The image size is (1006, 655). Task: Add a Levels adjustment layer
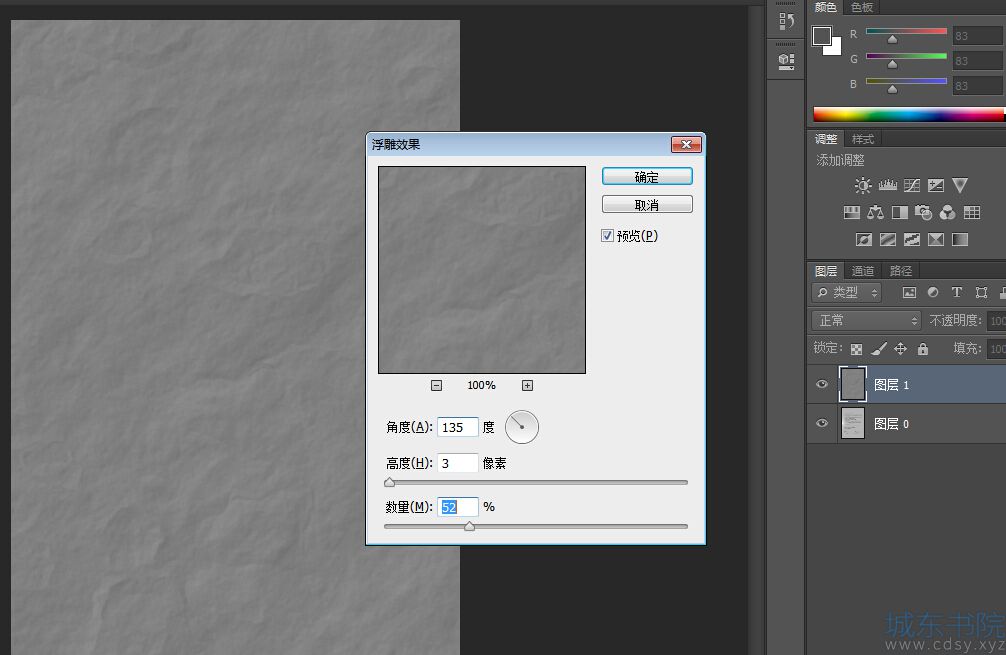pos(887,185)
